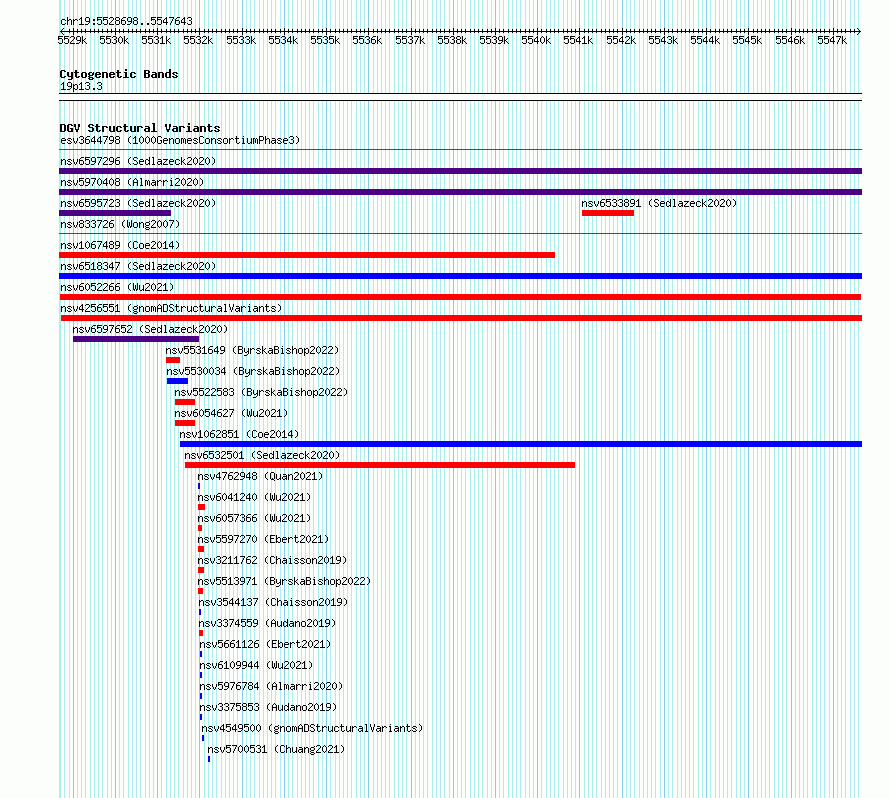Open the nsv6532501 (Sedlazeck2020) label
This screenshot has height=798, width=890.
pyautogui.click(x=262, y=455)
